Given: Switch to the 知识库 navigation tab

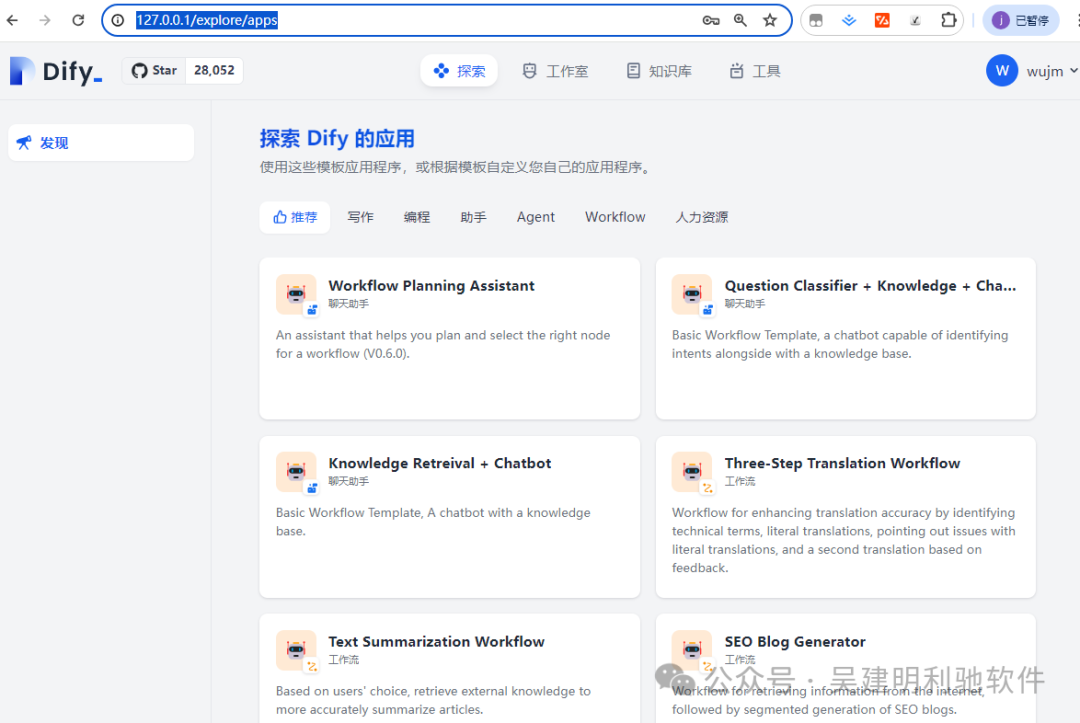Looking at the screenshot, I should [x=659, y=71].
